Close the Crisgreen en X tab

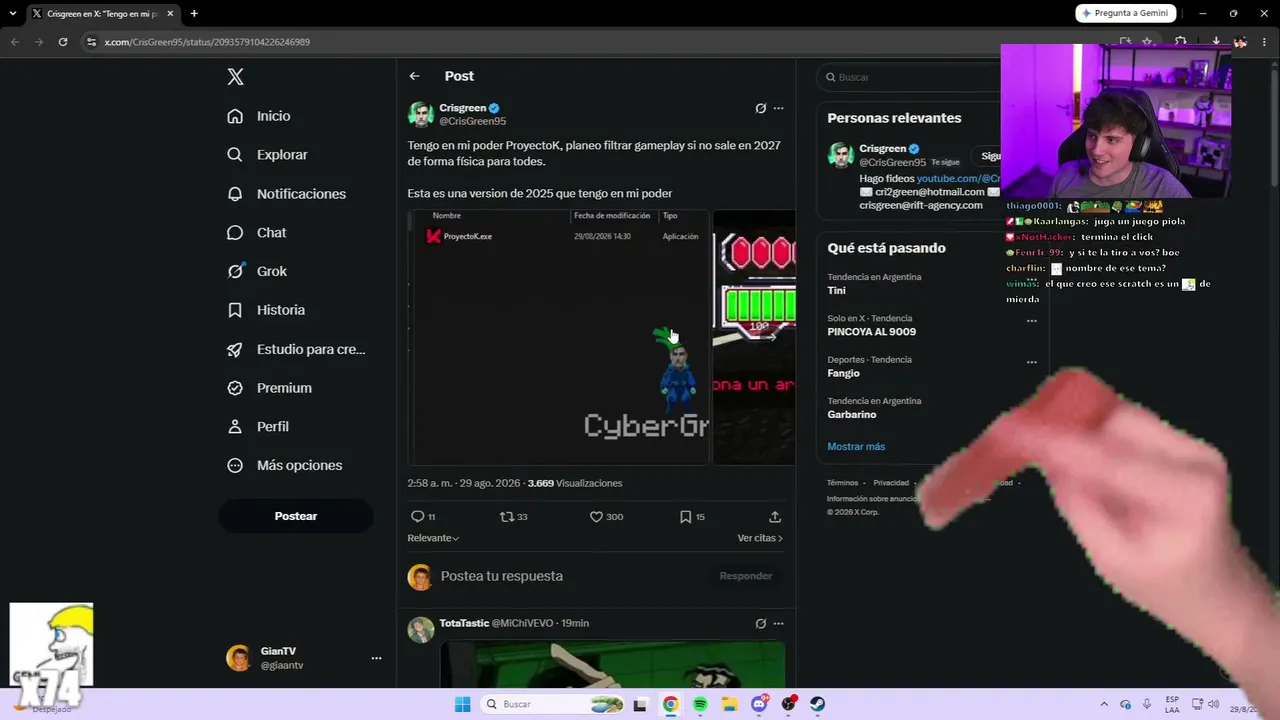[x=170, y=14]
